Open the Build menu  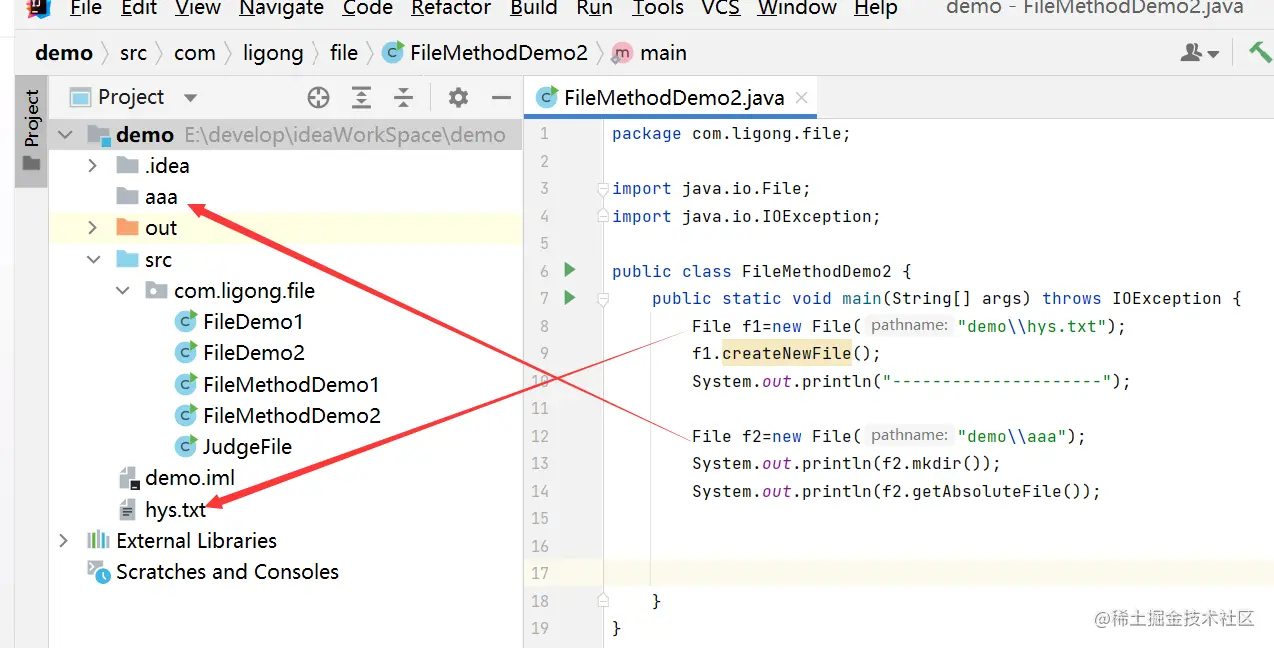(x=533, y=8)
